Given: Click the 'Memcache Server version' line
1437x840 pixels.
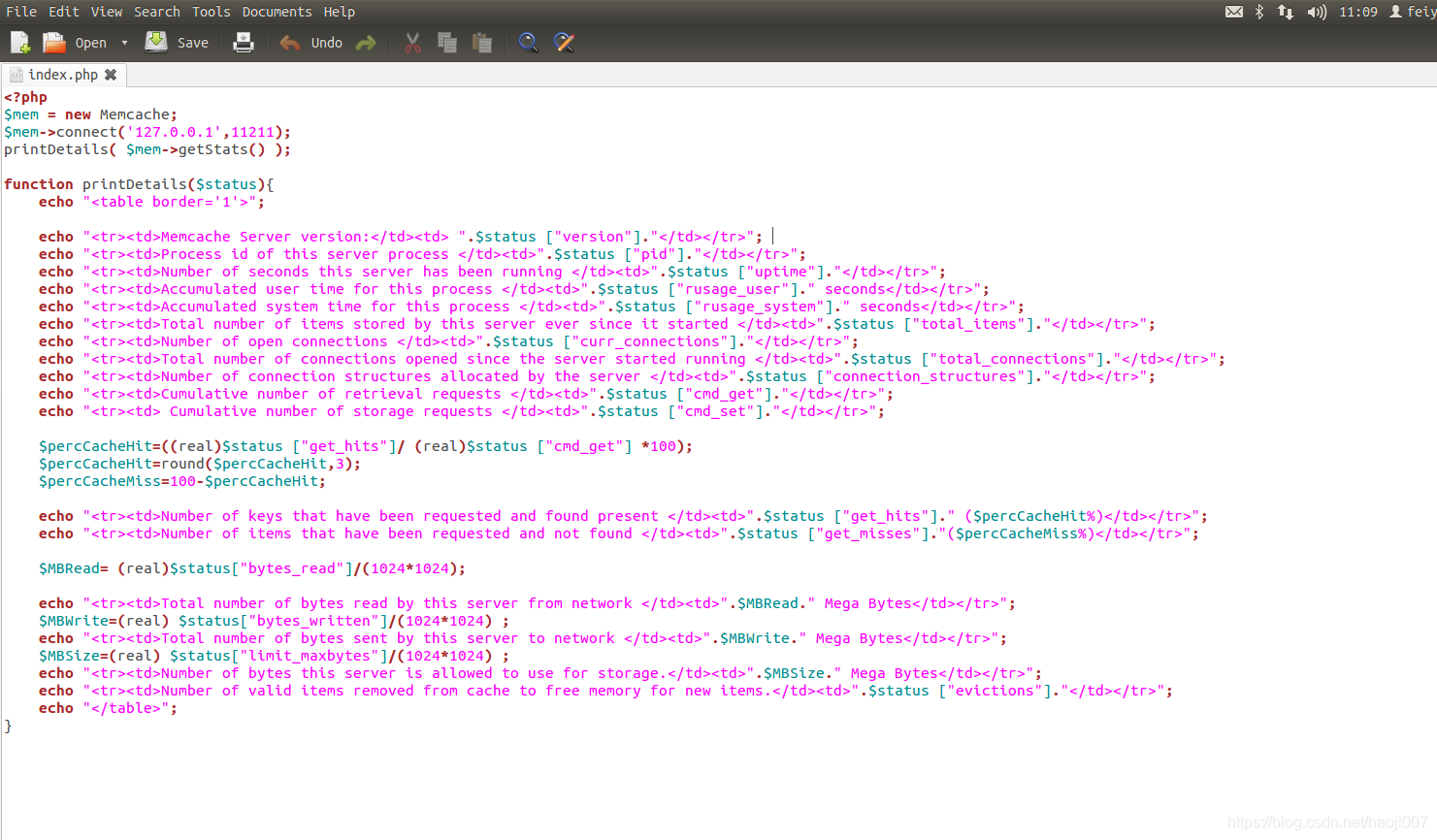Looking at the screenshot, I should point(401,237).
